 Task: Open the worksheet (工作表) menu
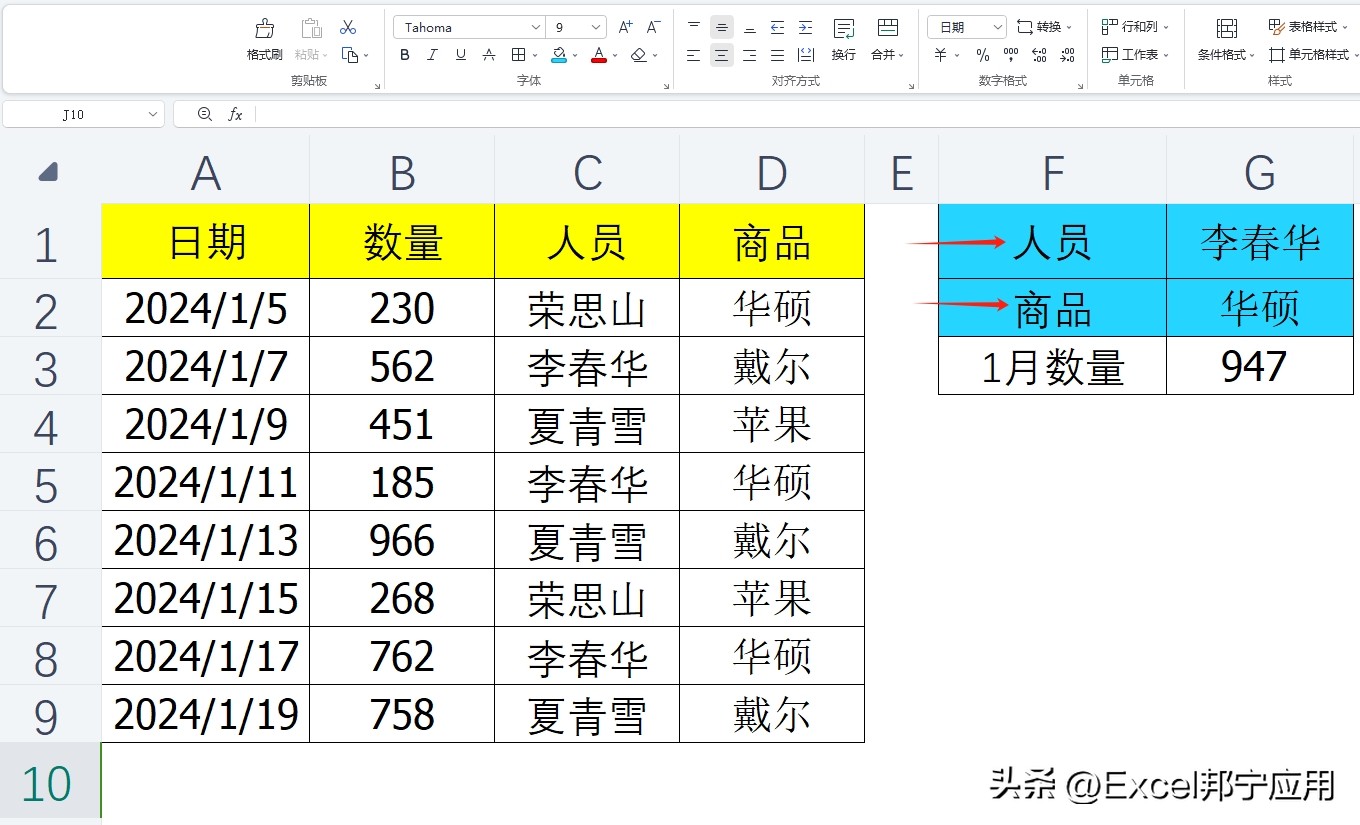(1135, 55)
